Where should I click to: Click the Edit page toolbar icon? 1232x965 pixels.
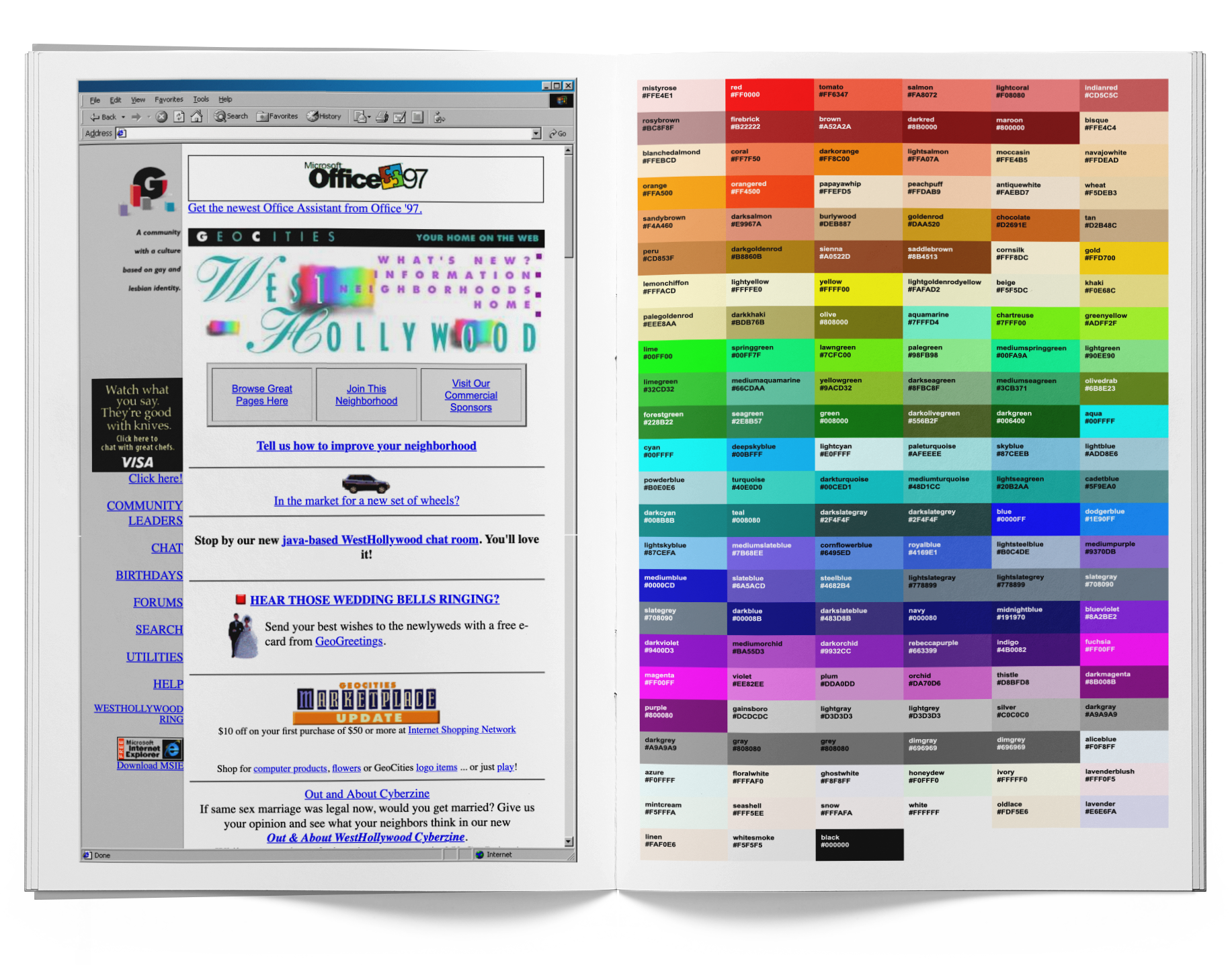(399, 117)
